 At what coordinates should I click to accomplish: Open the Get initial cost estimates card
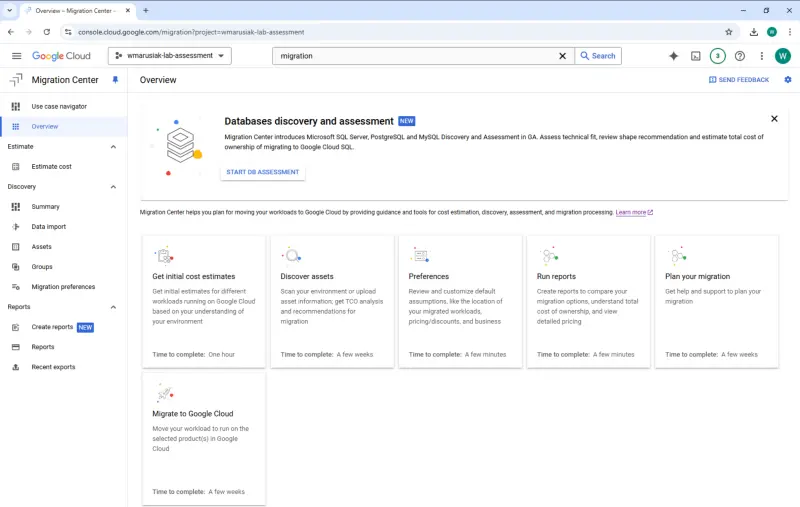pyautogui.click(x=204, y=301)
